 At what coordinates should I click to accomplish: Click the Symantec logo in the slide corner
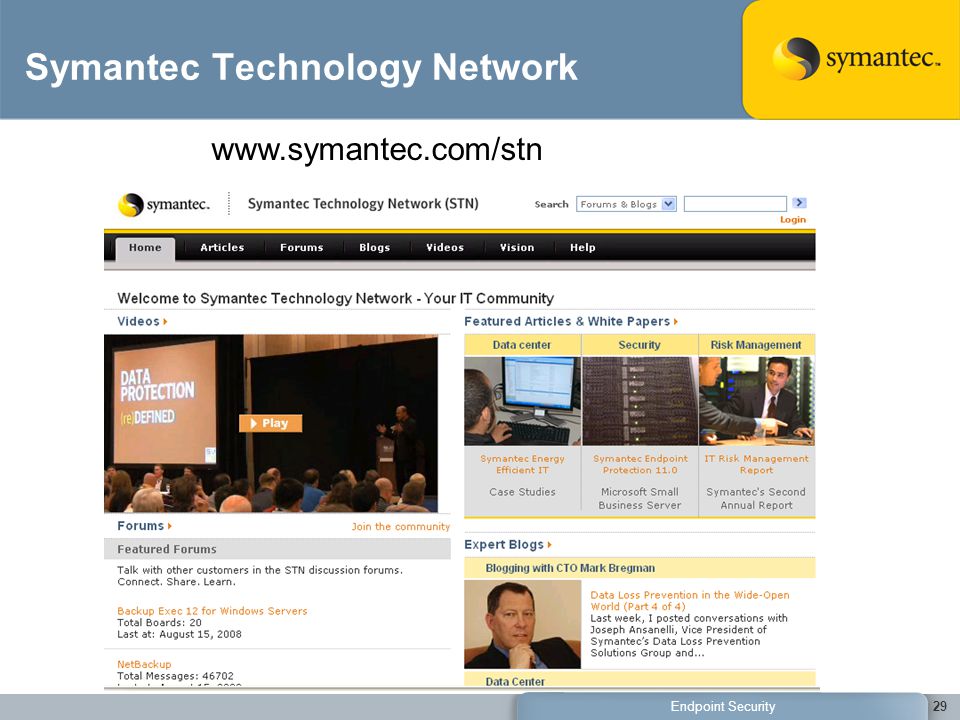856,59
